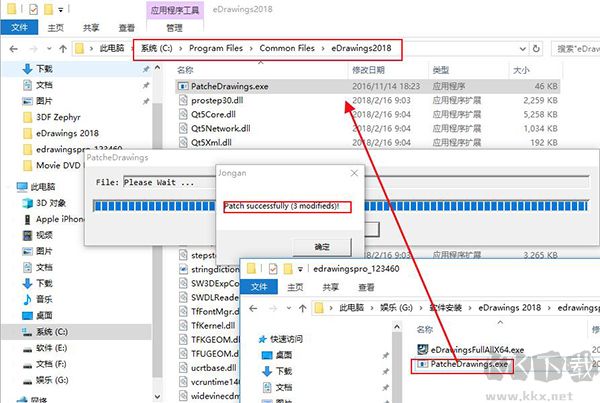Open the 文件 tab in the edrawingspro_123460 window
The height and width of the screenshot is (403, 600).
[x=259, y=287]
